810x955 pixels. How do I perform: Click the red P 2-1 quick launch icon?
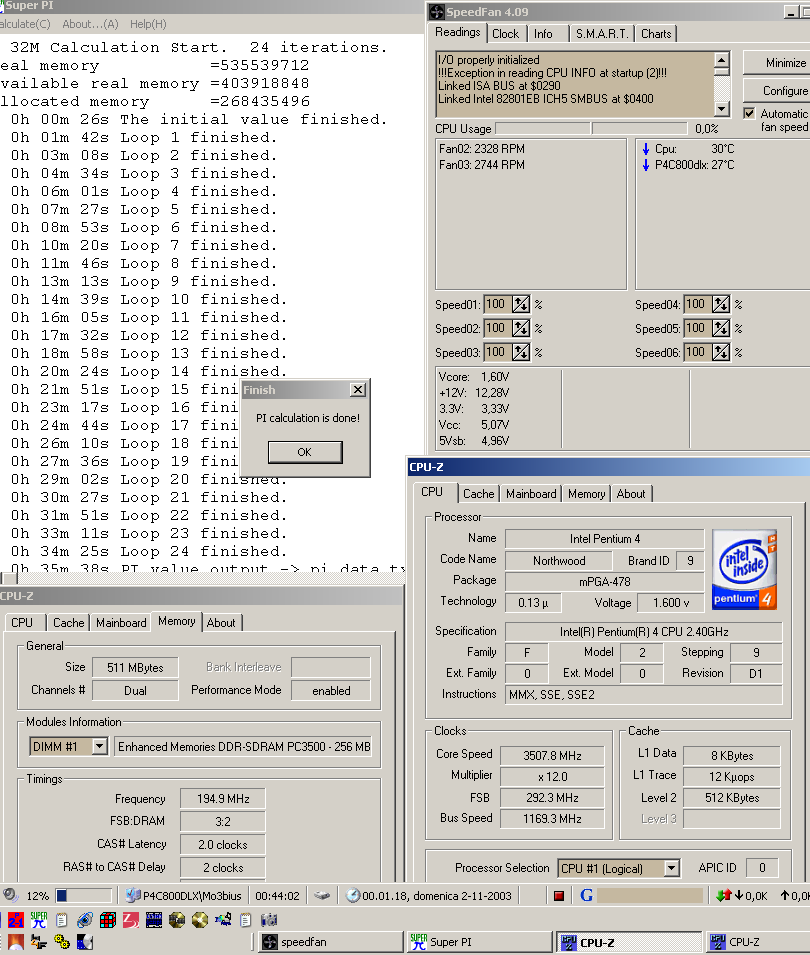16,920
